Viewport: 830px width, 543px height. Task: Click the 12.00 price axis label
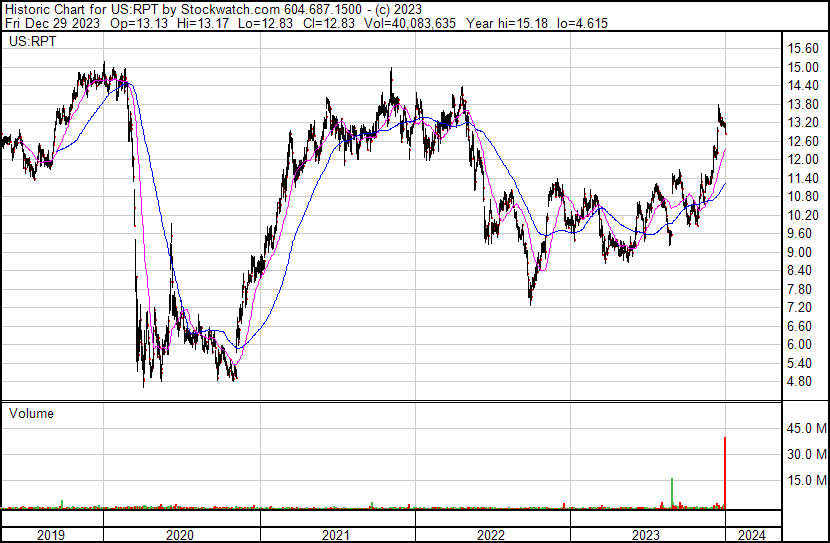click(803, 160)
